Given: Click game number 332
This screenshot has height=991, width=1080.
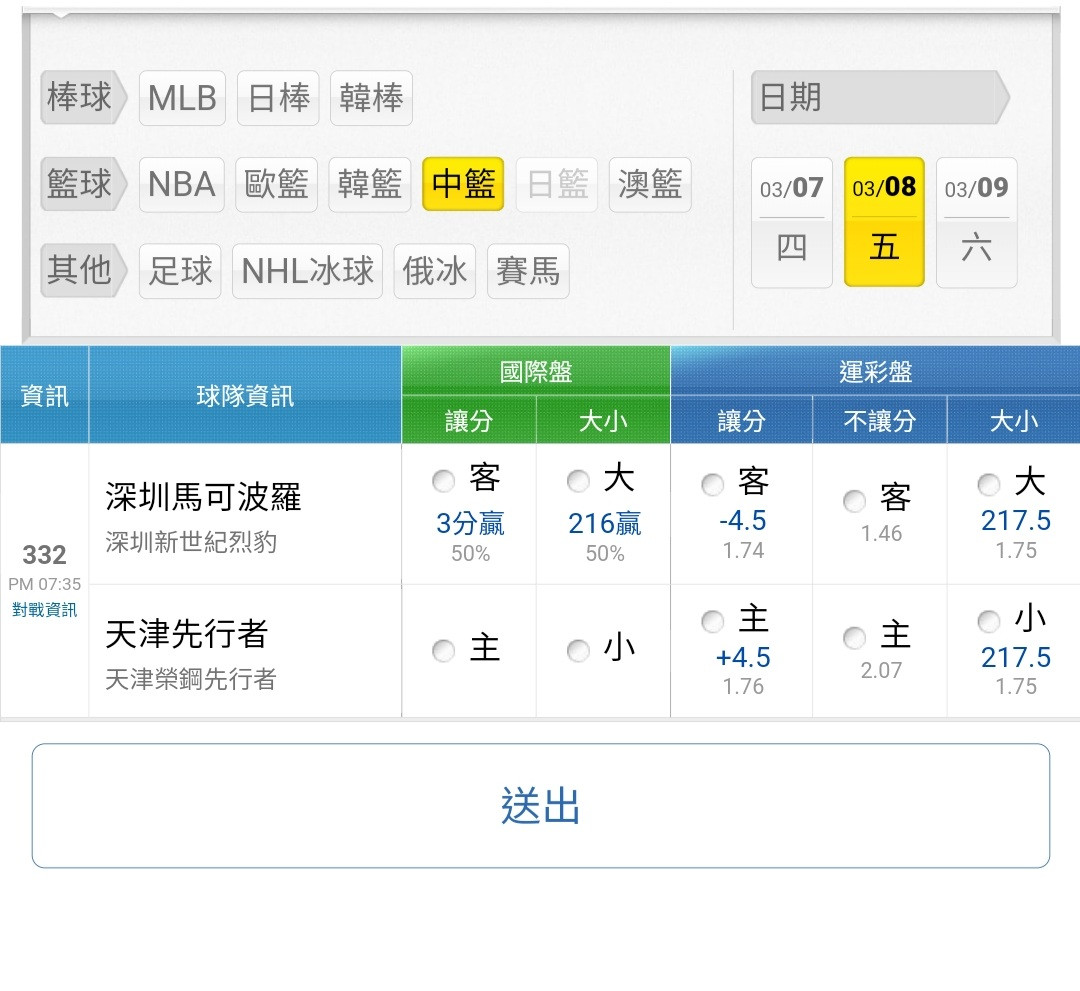Looking at the screenshot, I should pos(44,555).
